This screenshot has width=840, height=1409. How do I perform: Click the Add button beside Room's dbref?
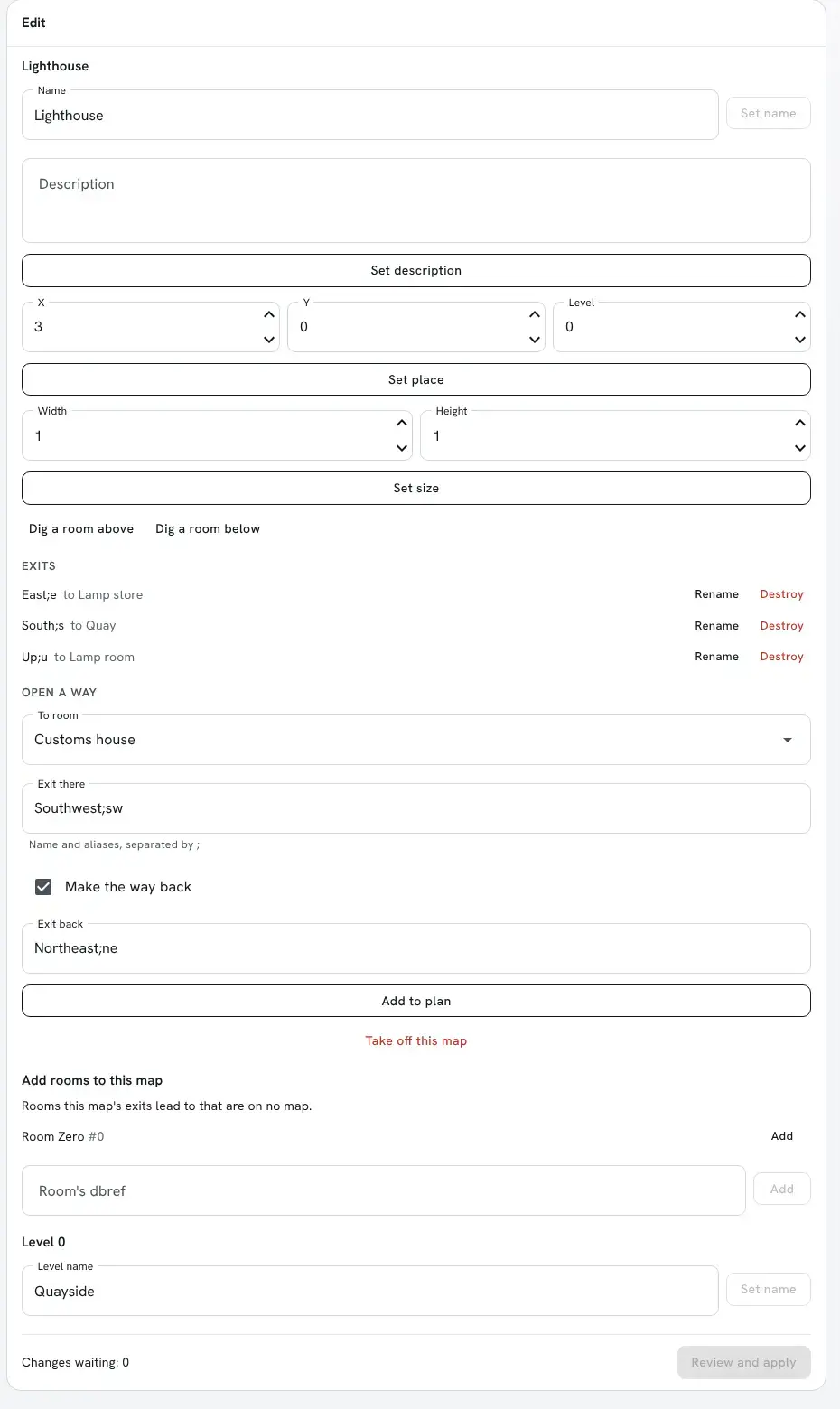pos(782,1190)
